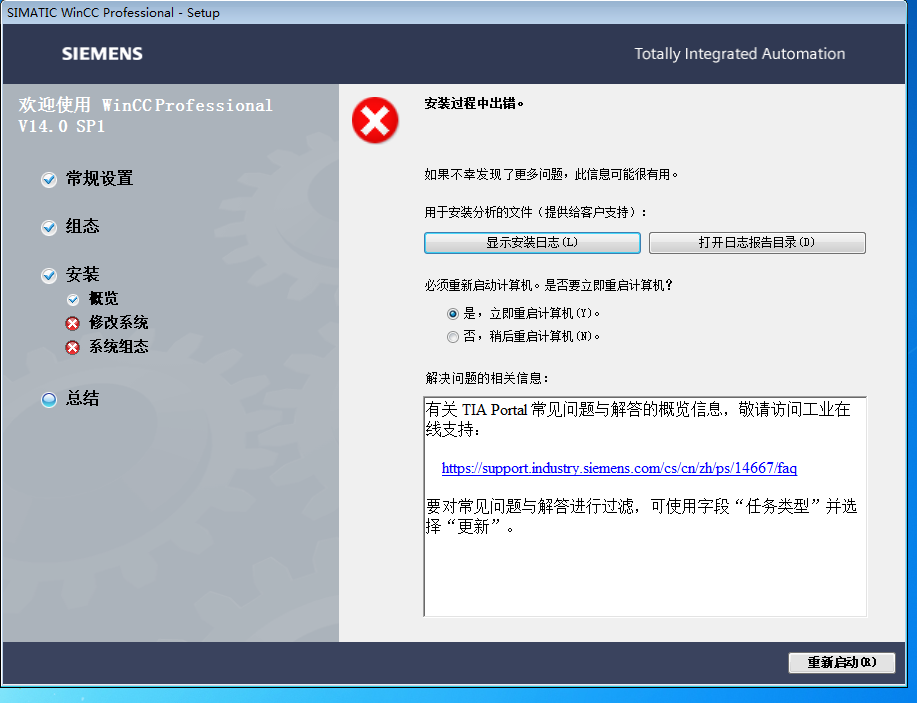This screenshot has width=917, height=703.
Task: Click the small checkmark icon by 概览
Action: 73,299
